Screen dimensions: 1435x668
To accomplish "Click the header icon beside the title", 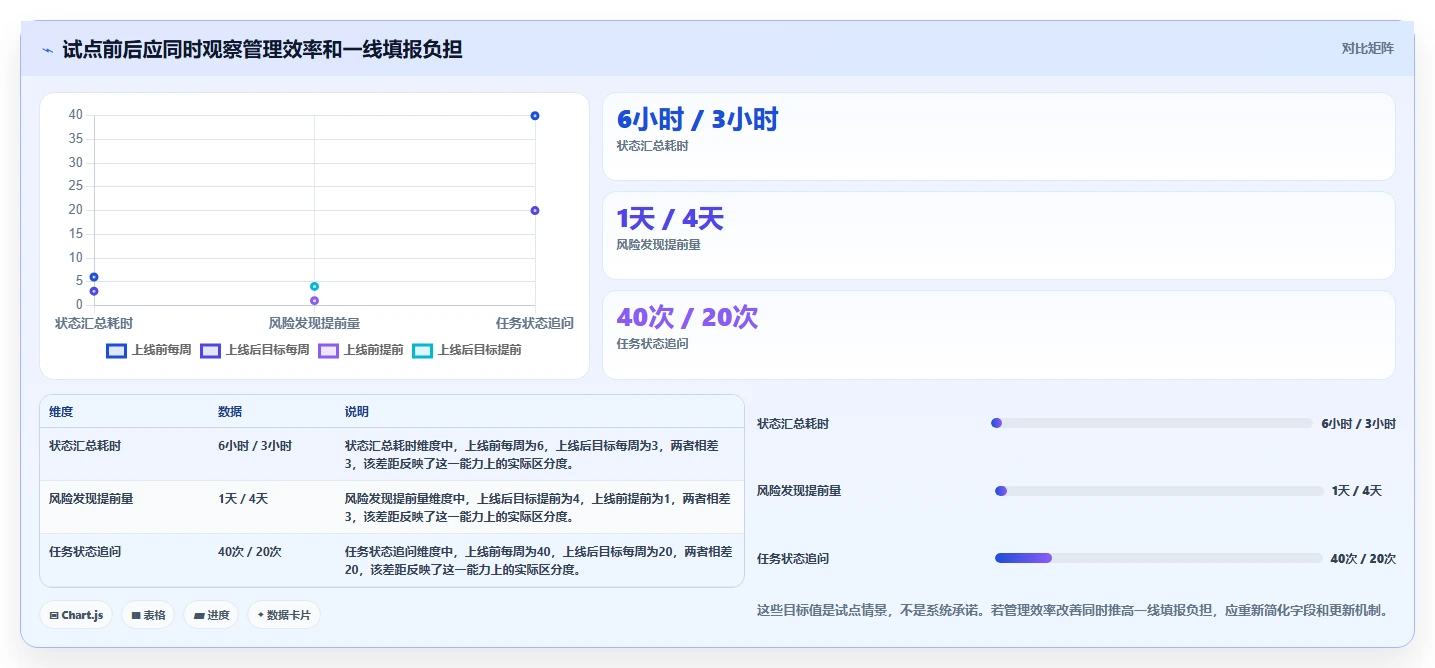I will click(x=48, y=50).
